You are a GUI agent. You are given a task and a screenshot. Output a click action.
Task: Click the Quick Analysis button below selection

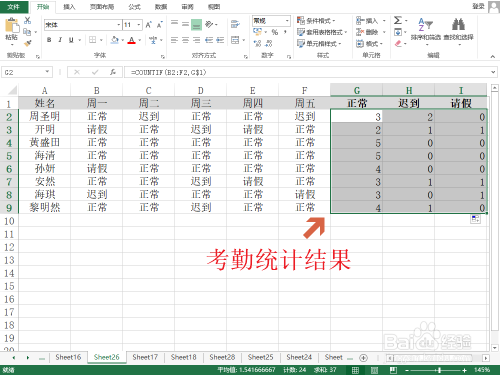coord(475,219)
